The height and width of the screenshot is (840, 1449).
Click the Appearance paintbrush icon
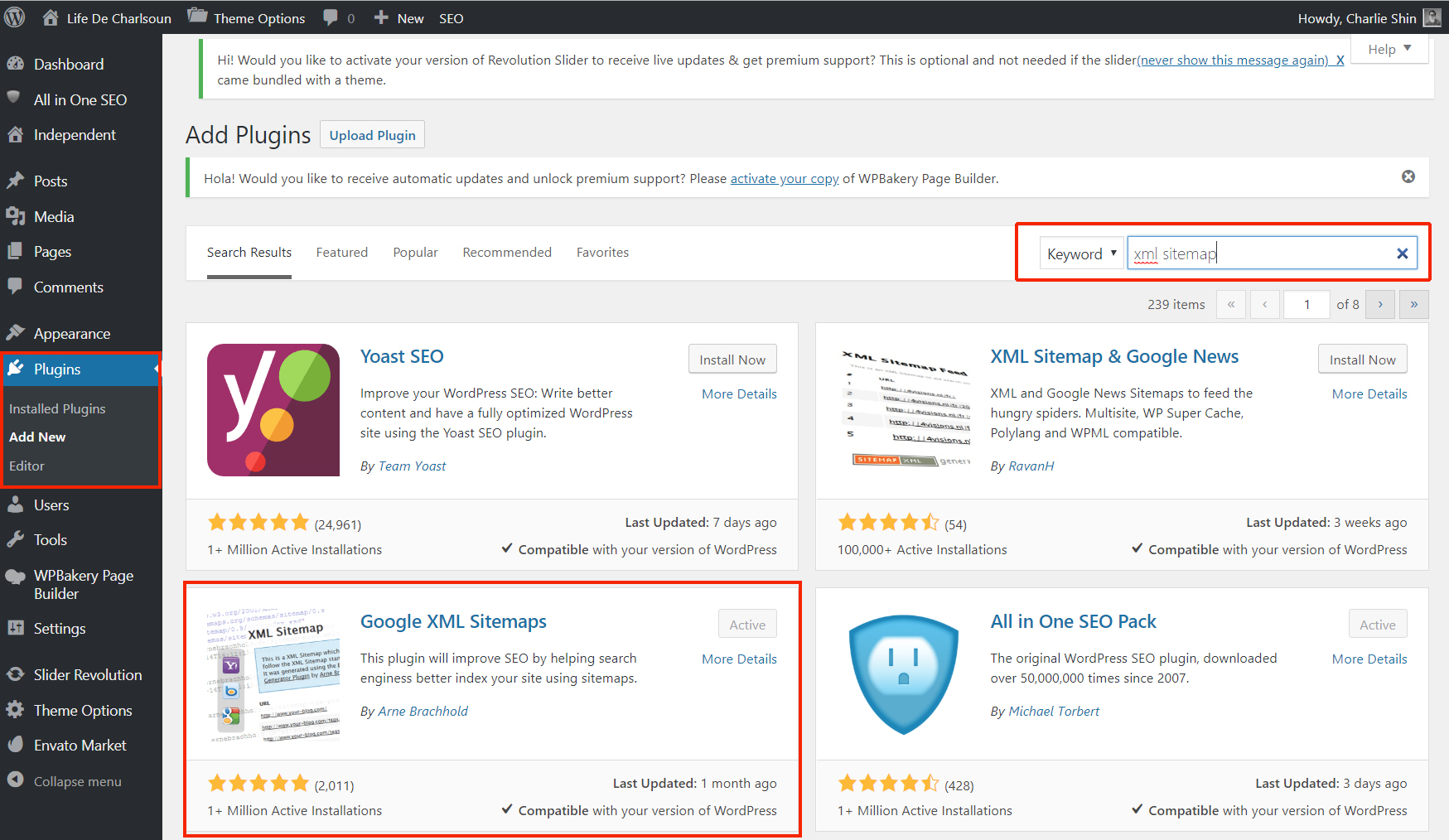(15, 333)
